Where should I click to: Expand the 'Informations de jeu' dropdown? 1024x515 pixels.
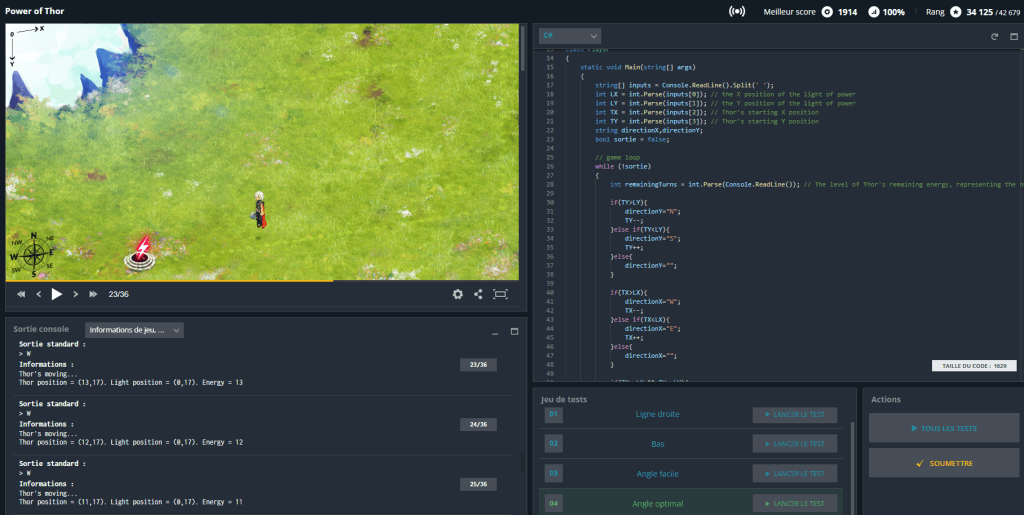134,330
